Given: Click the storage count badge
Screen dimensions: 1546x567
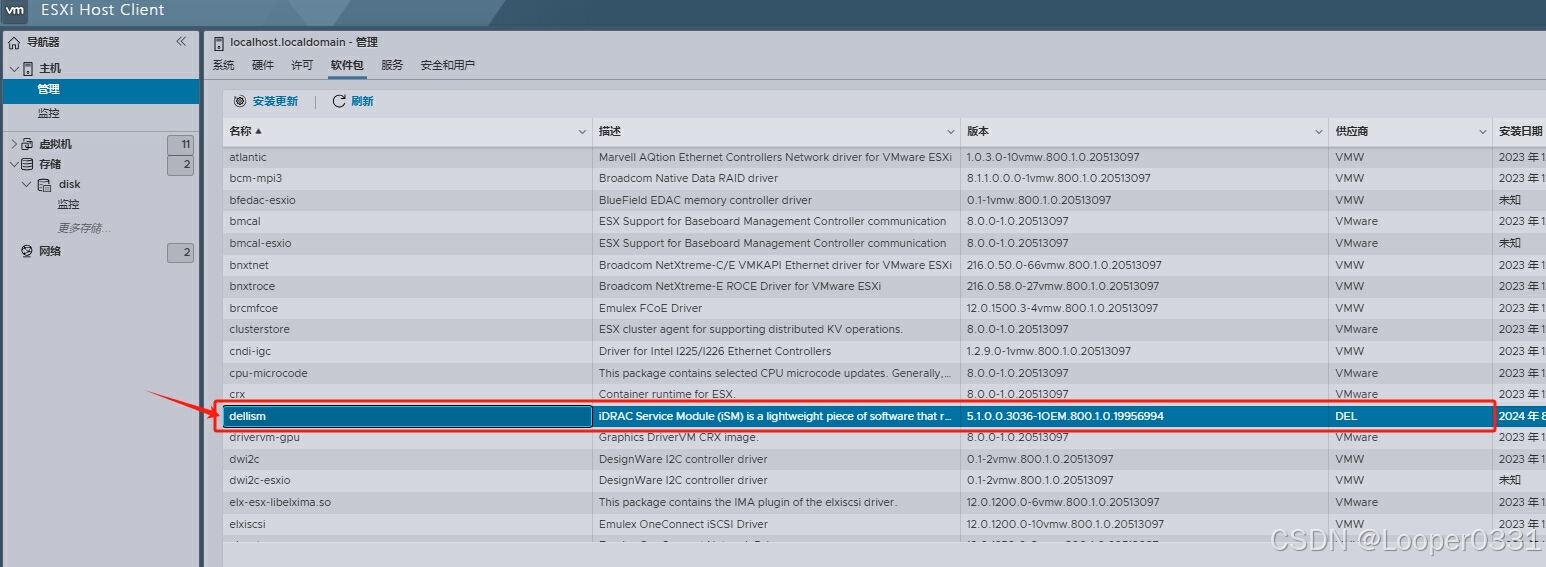Looking at the screenshot, I should click(x=180, y=165).
